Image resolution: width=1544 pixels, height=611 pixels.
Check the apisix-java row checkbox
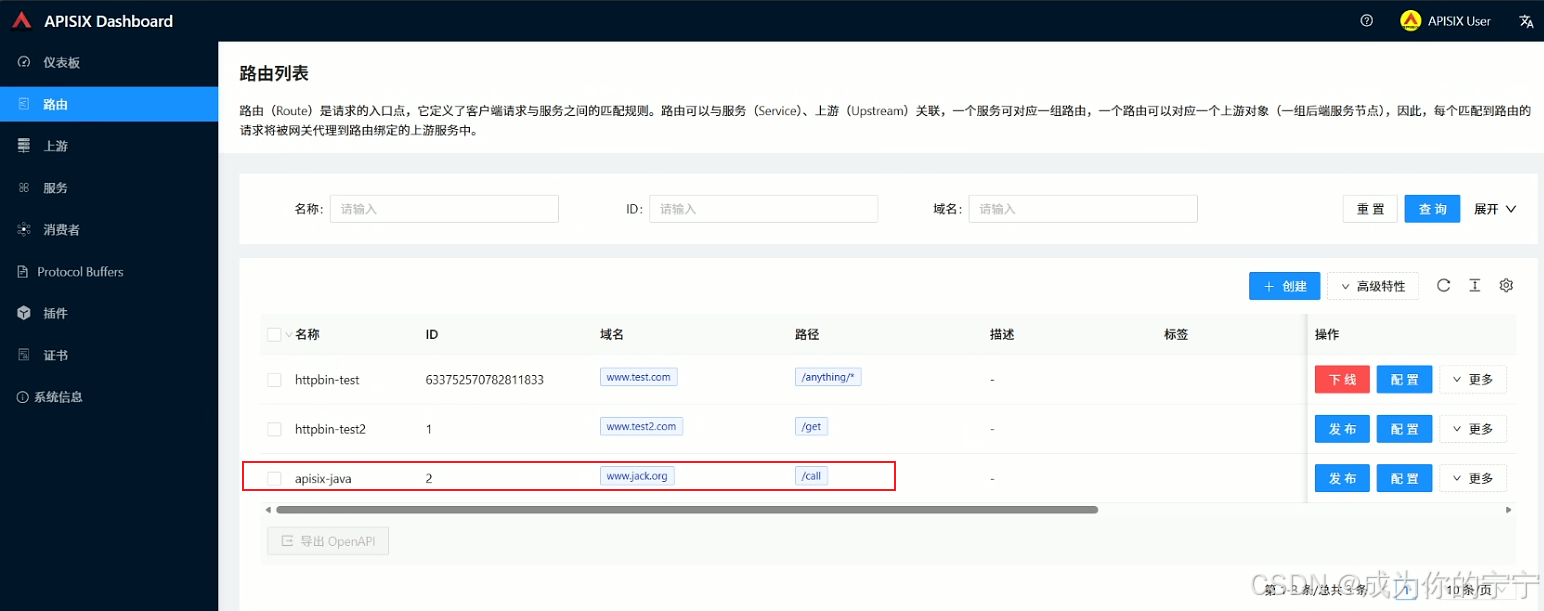point(274,478)
